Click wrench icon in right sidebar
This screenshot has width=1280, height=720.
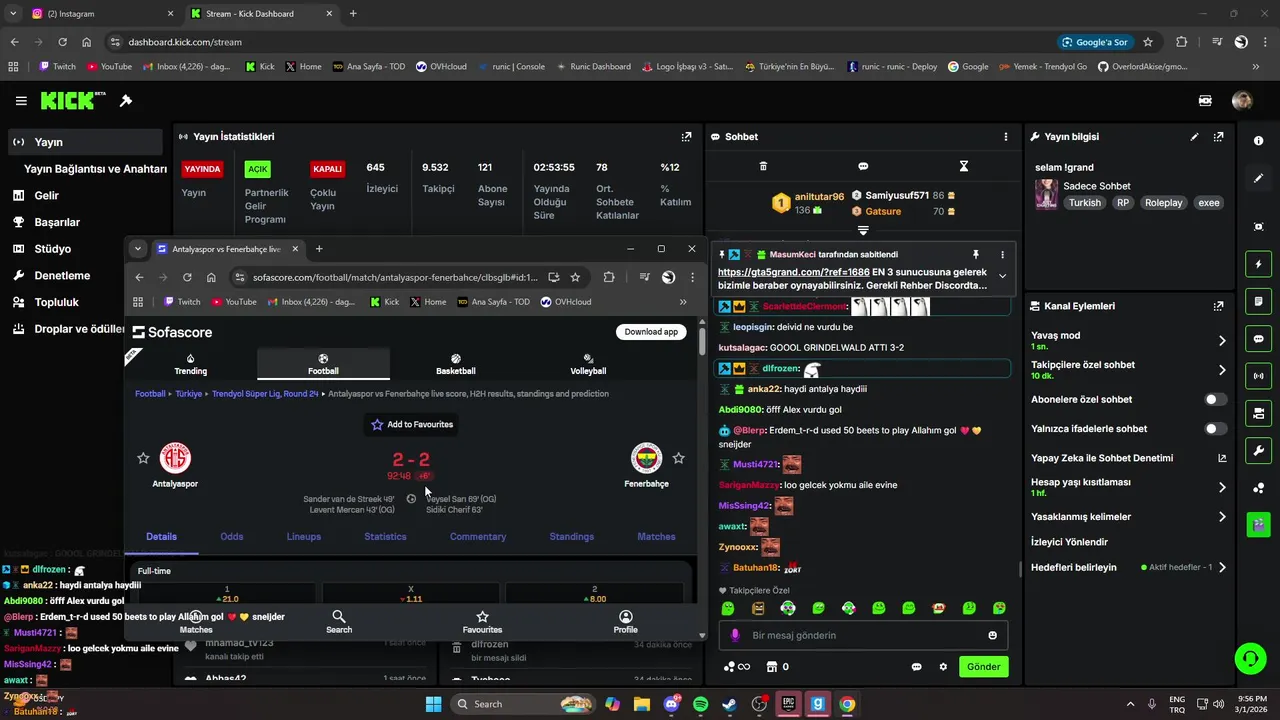pyautogui.click(x=1259, y=451)
